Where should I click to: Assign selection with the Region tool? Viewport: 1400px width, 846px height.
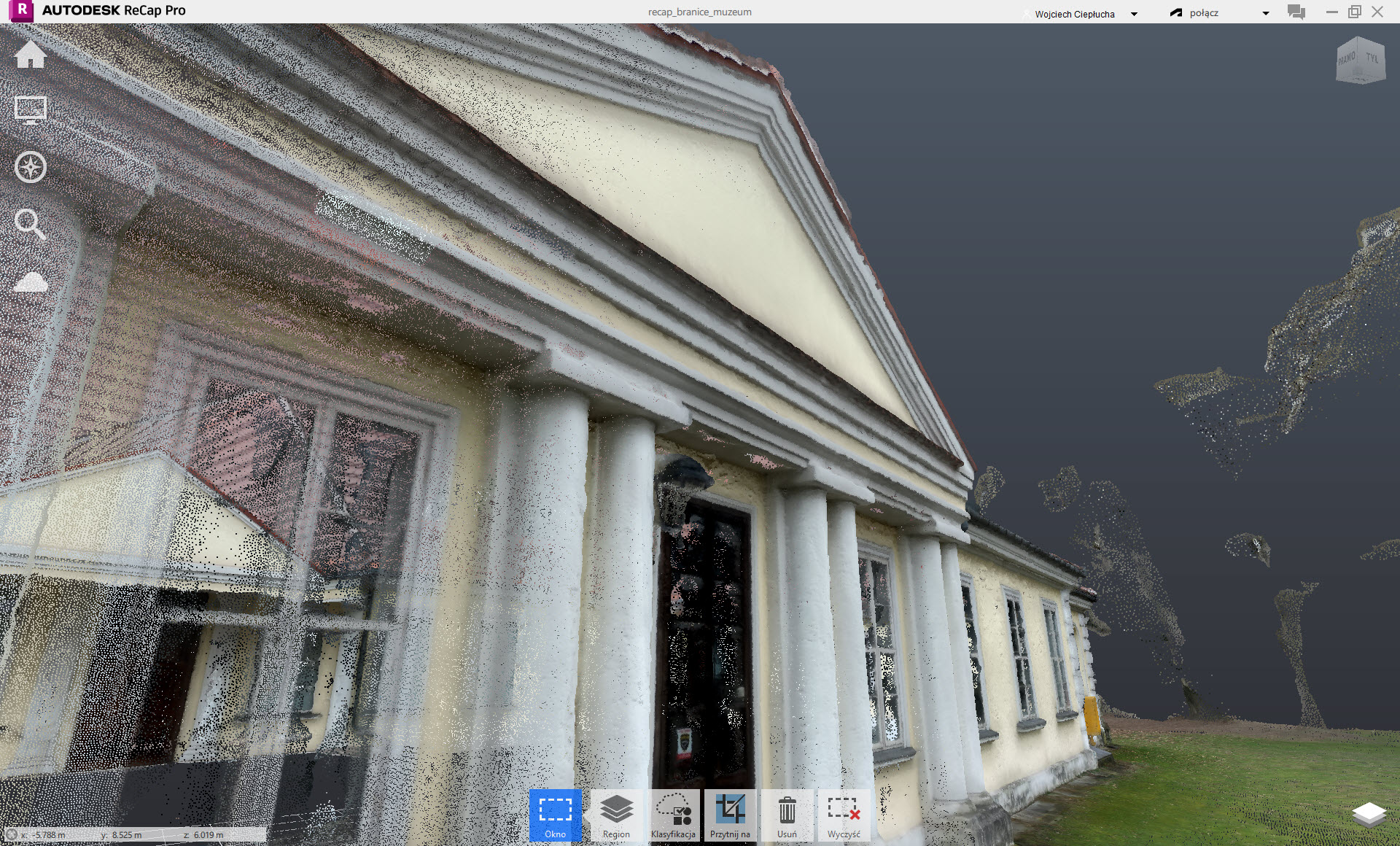click(x=616, y=815)
